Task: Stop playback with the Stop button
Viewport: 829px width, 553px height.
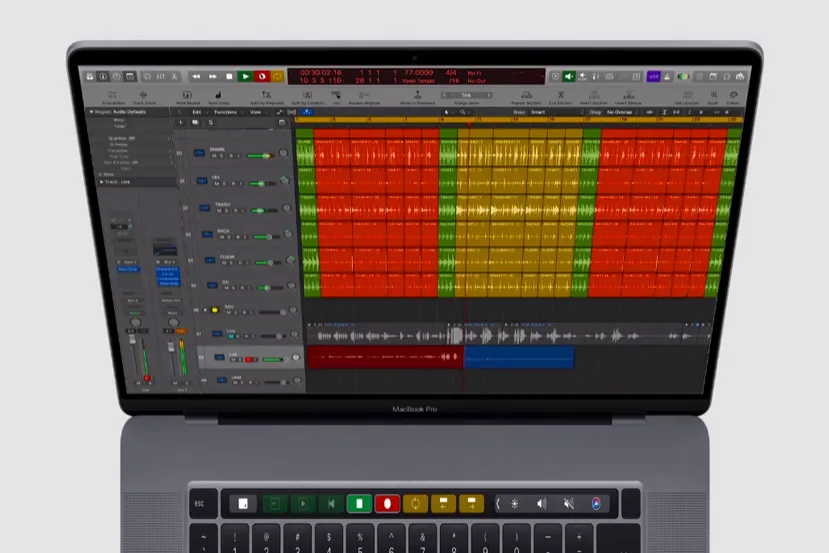Action: (x=229, y=77)
